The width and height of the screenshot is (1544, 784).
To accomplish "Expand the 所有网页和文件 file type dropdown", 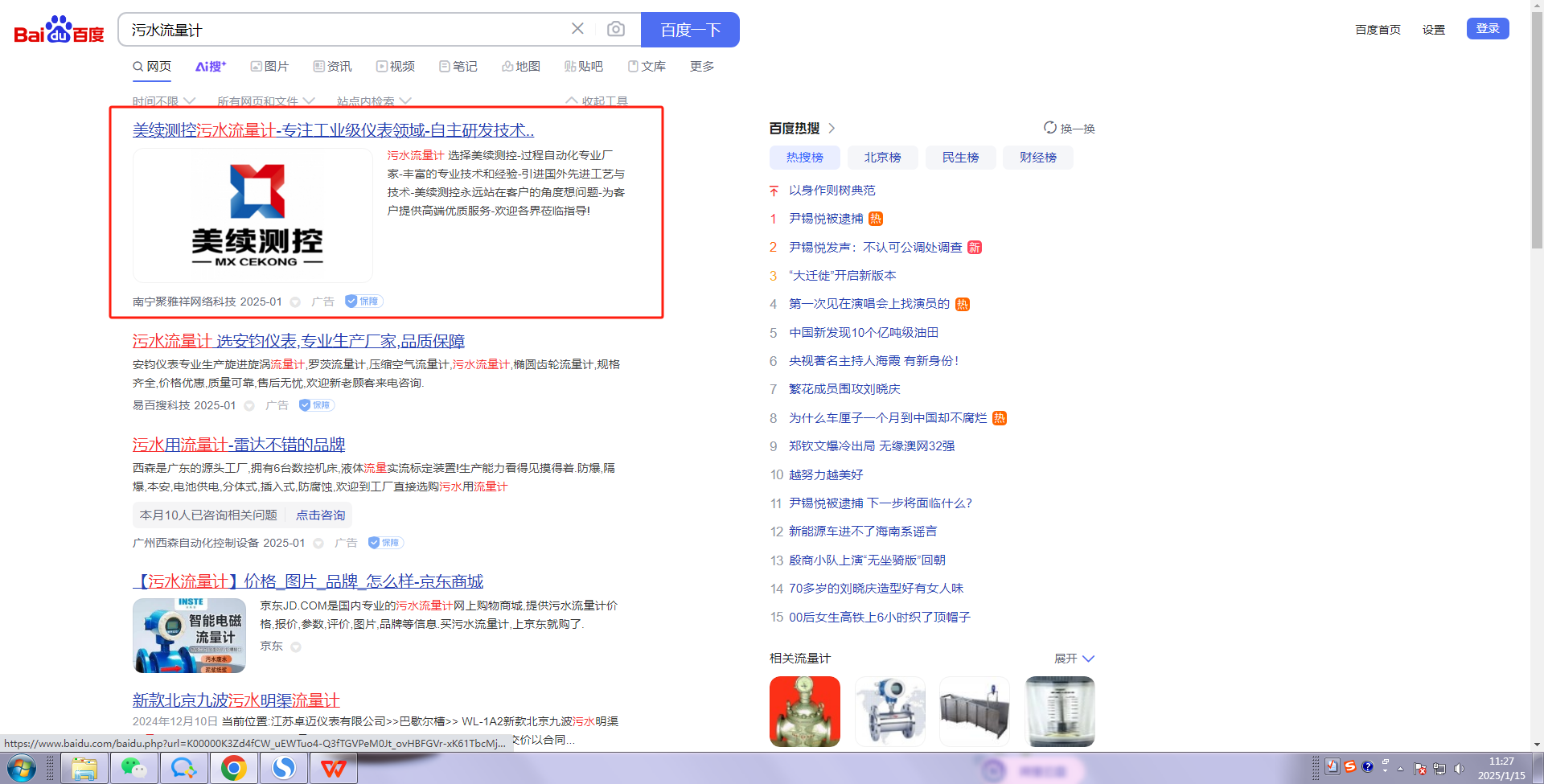I will click(x=265, y=101).
